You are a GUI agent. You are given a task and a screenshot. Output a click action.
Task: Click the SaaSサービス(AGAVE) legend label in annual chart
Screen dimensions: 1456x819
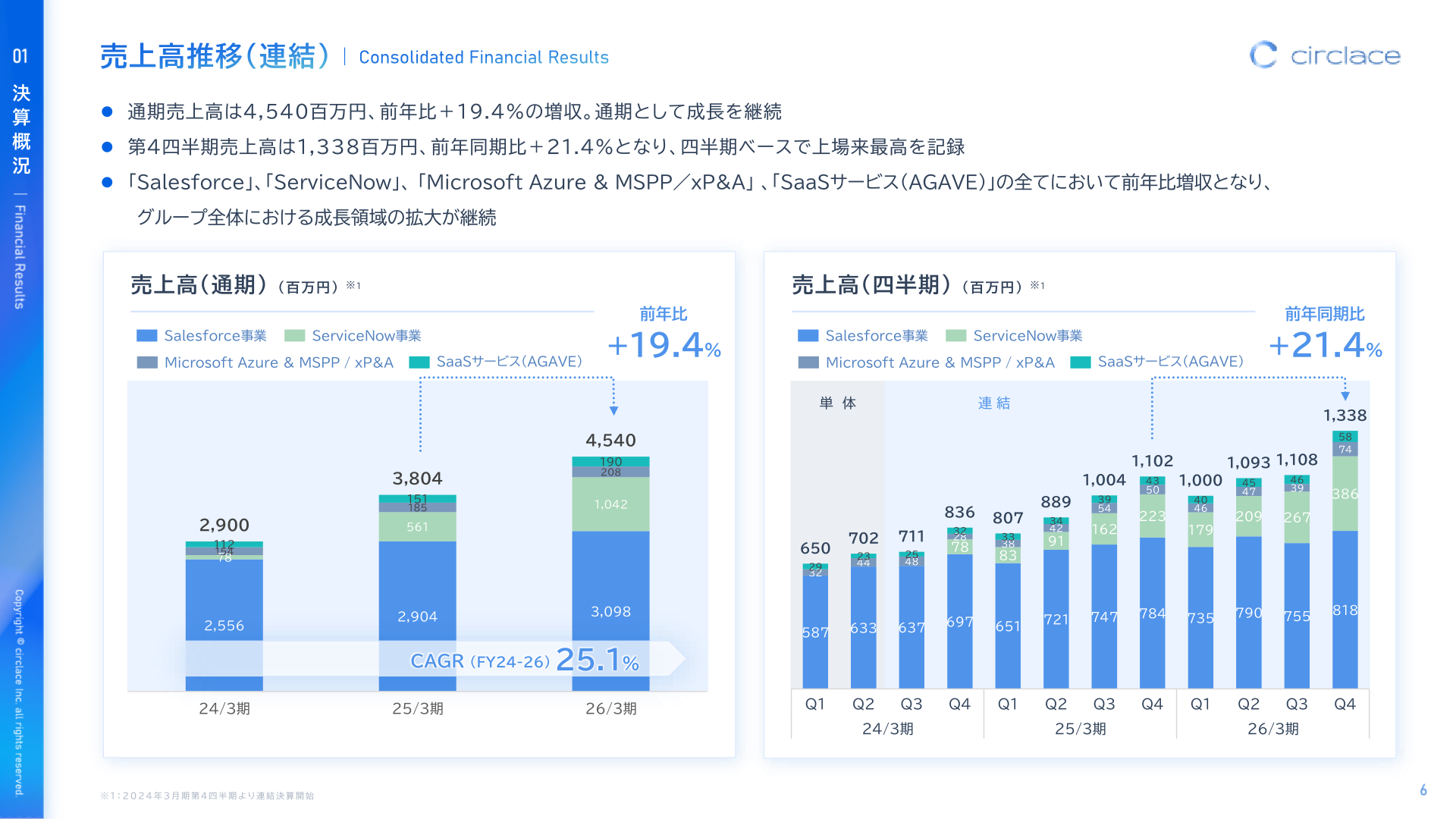click(x=510, y=362)
